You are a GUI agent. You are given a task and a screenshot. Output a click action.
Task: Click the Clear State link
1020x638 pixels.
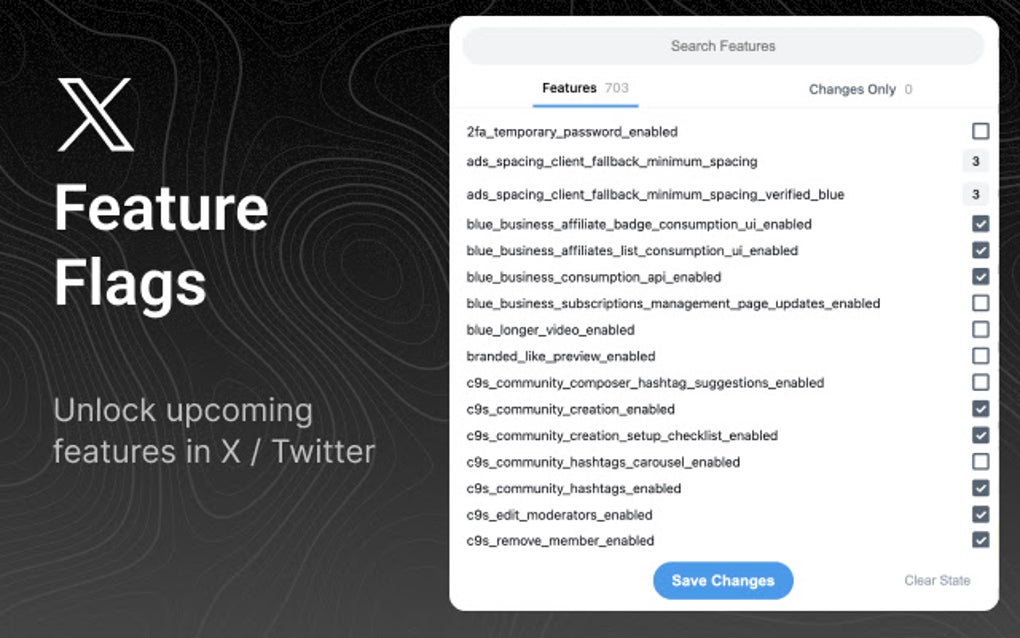tap(937, 580)
